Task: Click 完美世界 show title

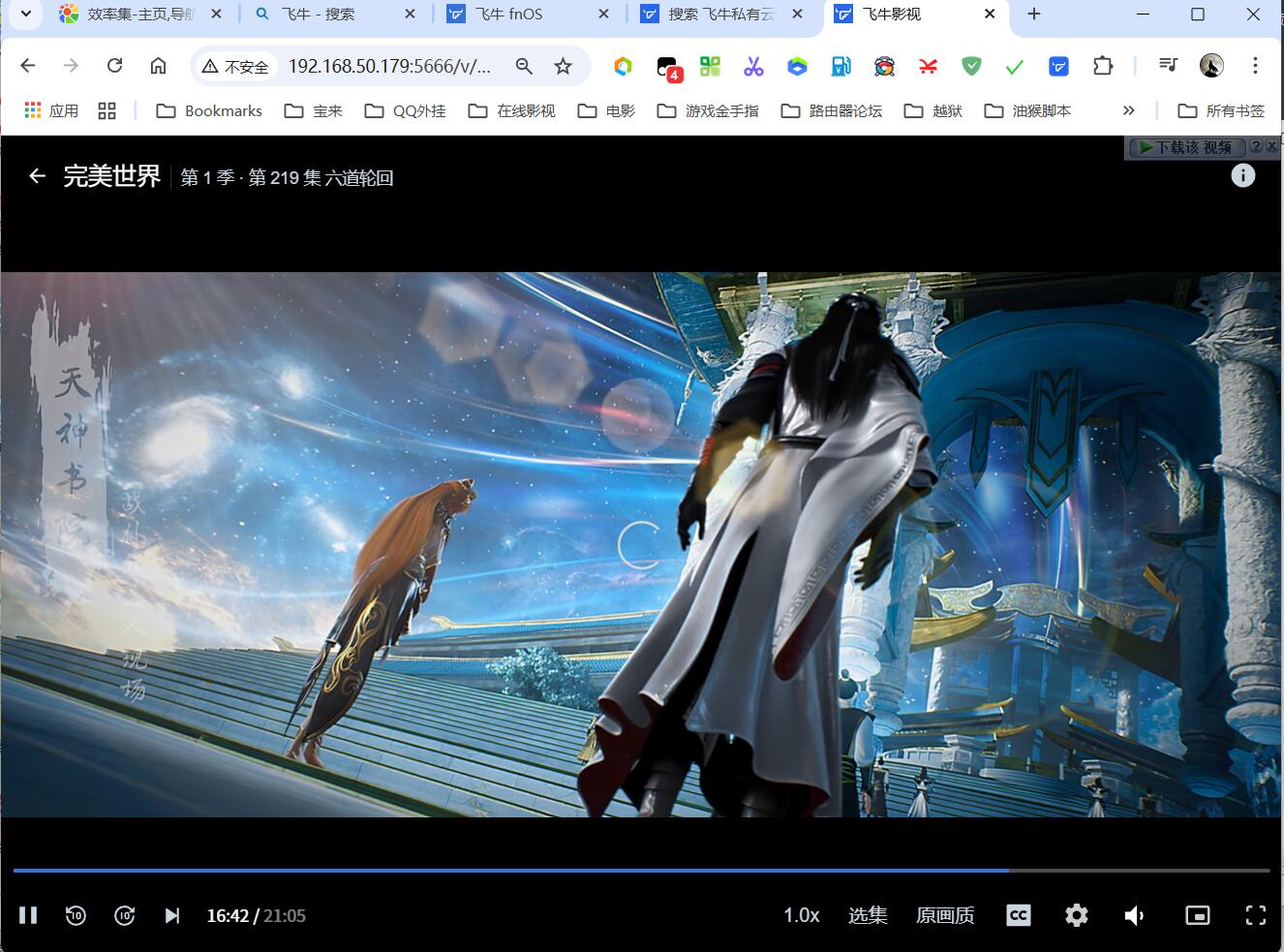Action: [x=111, y=176]
